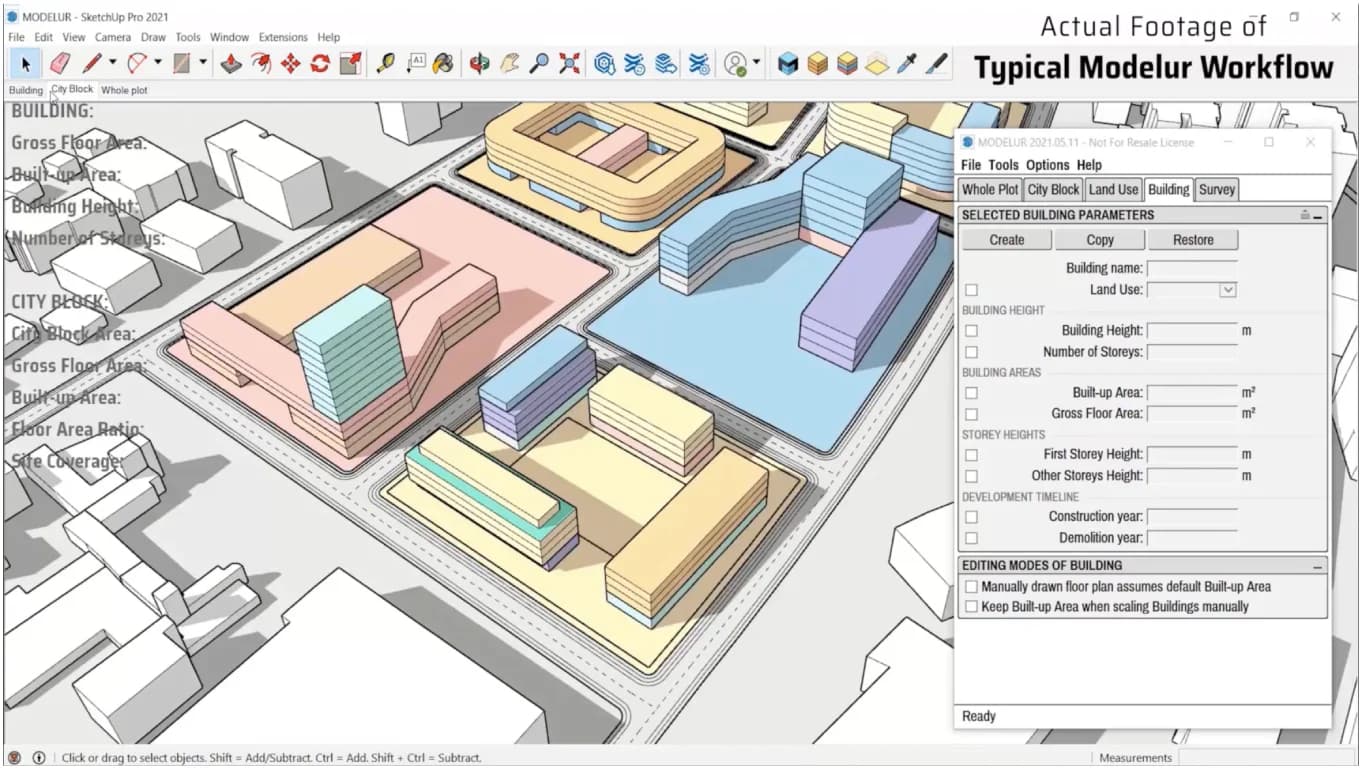Select the Rectangle shape tool
Screen dimensions: 1362x770
tap(182, 64)
